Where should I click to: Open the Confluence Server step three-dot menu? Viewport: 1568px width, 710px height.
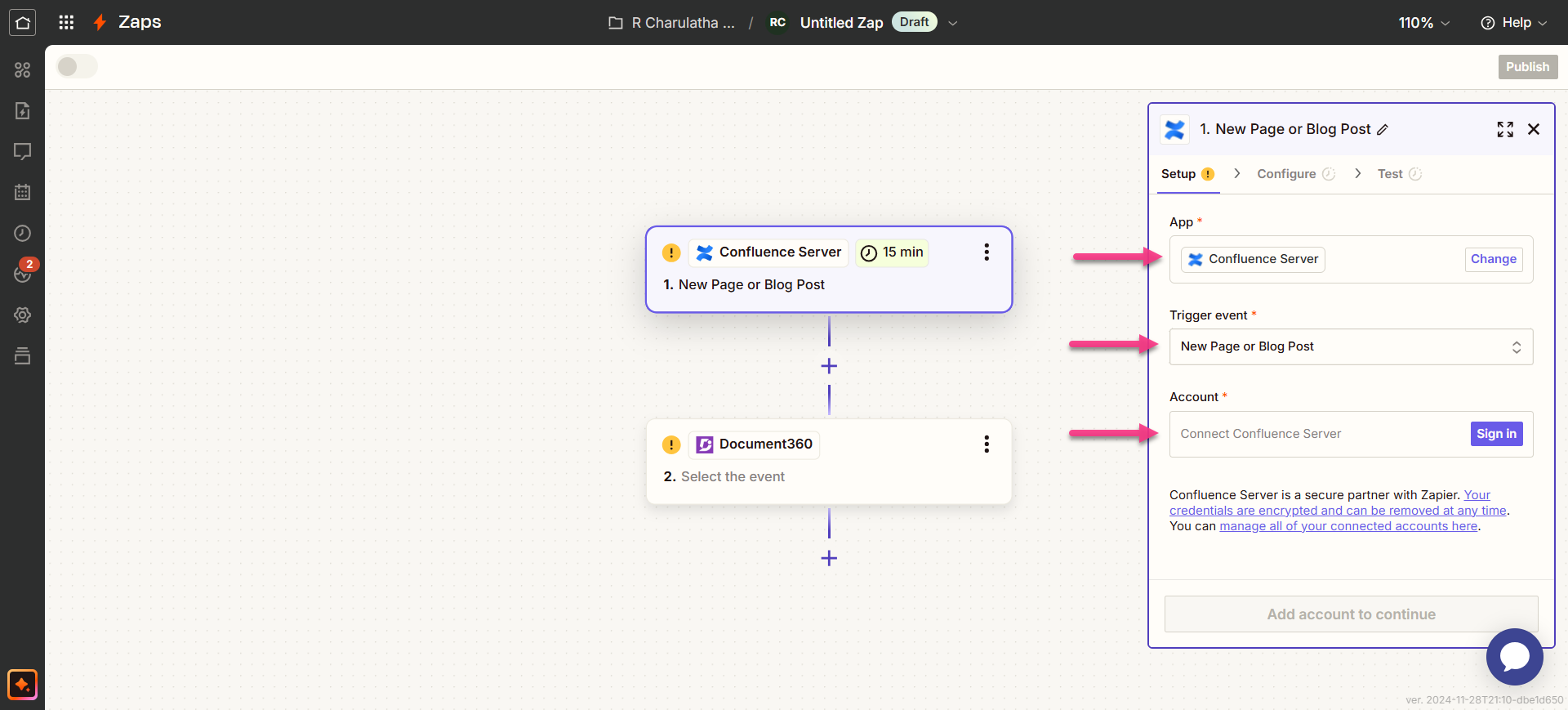tap(987, 252)
